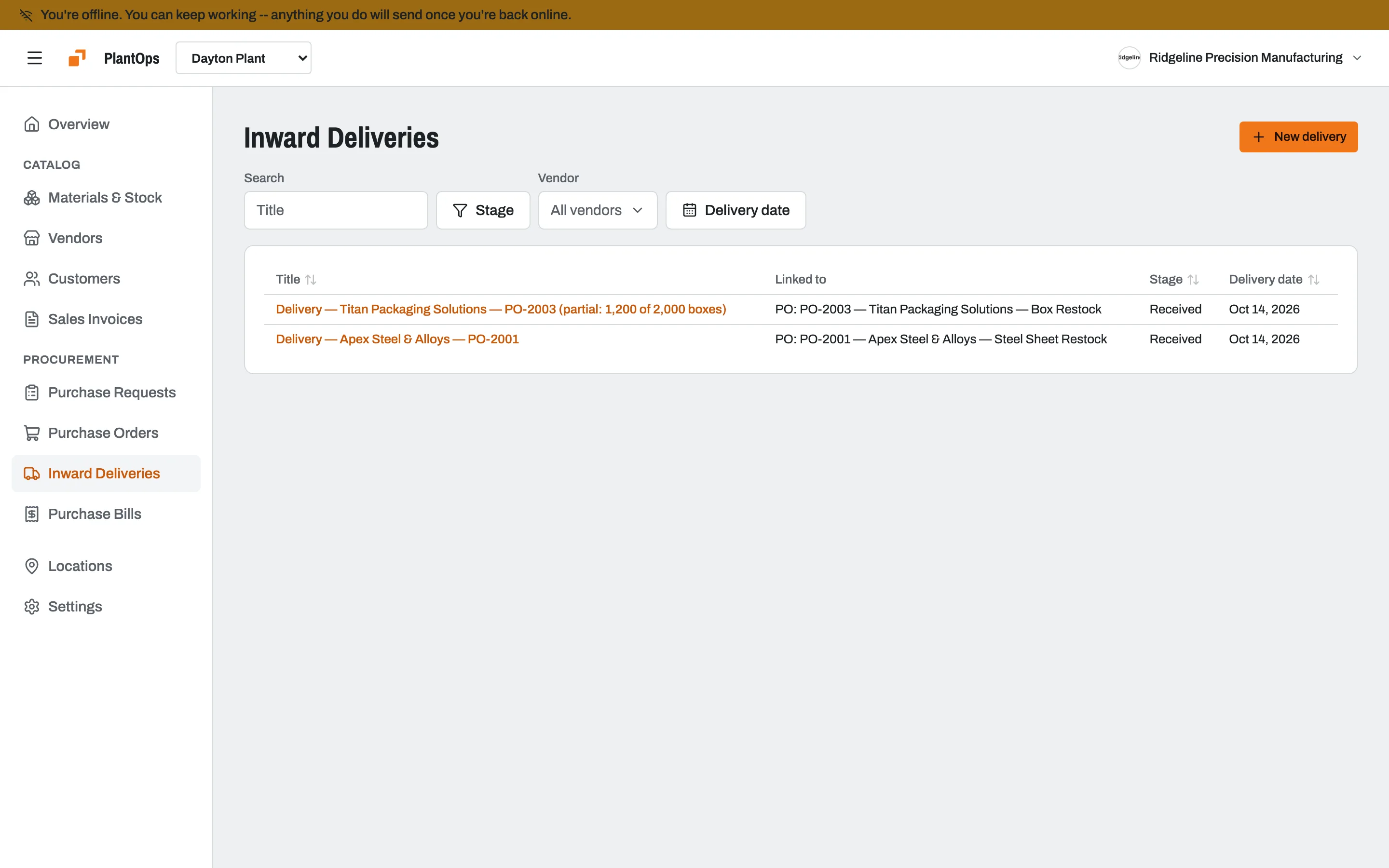Click Received stage in Apex Steel row

pos(1175,339)
